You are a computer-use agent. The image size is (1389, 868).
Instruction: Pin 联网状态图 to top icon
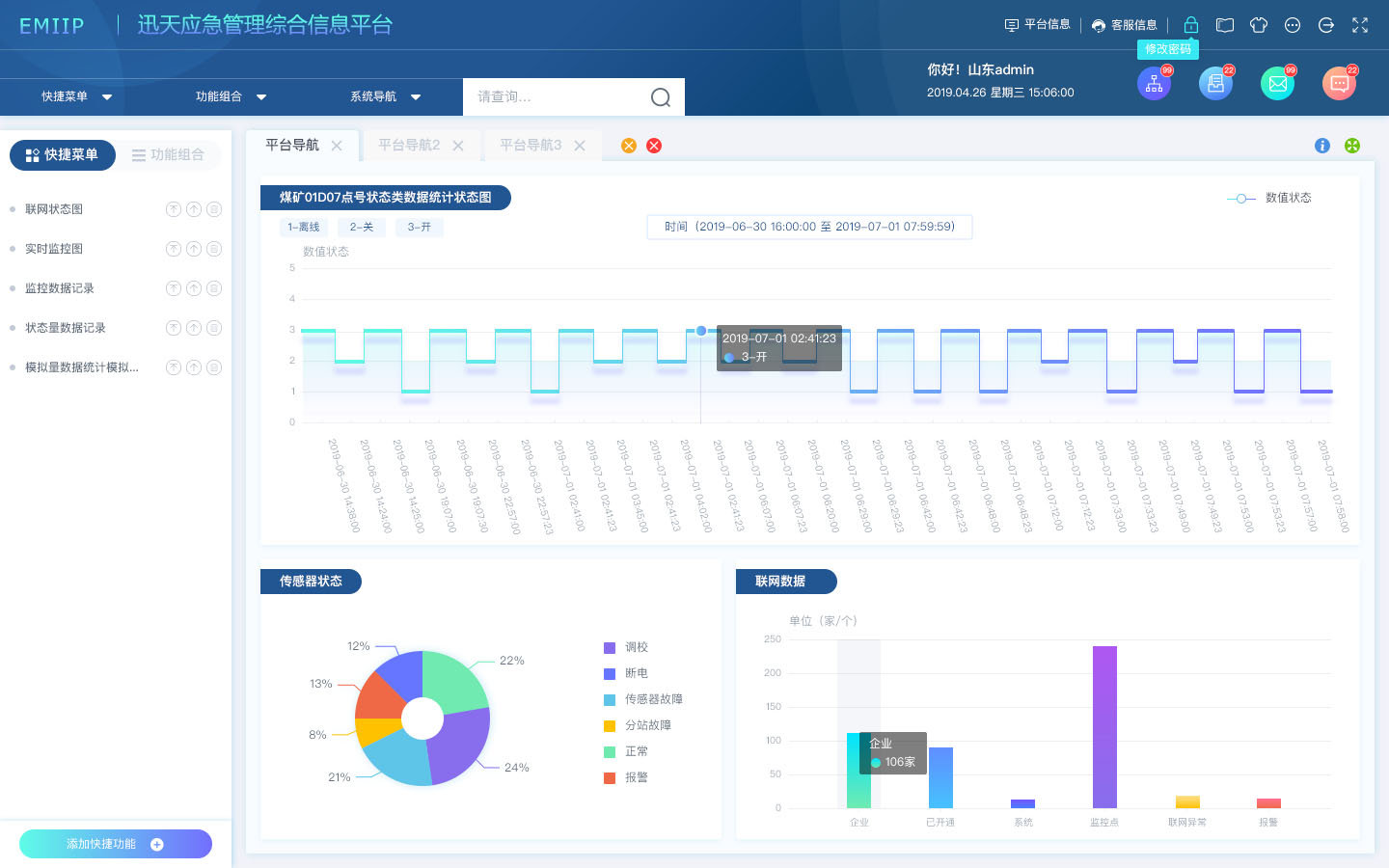174,209
